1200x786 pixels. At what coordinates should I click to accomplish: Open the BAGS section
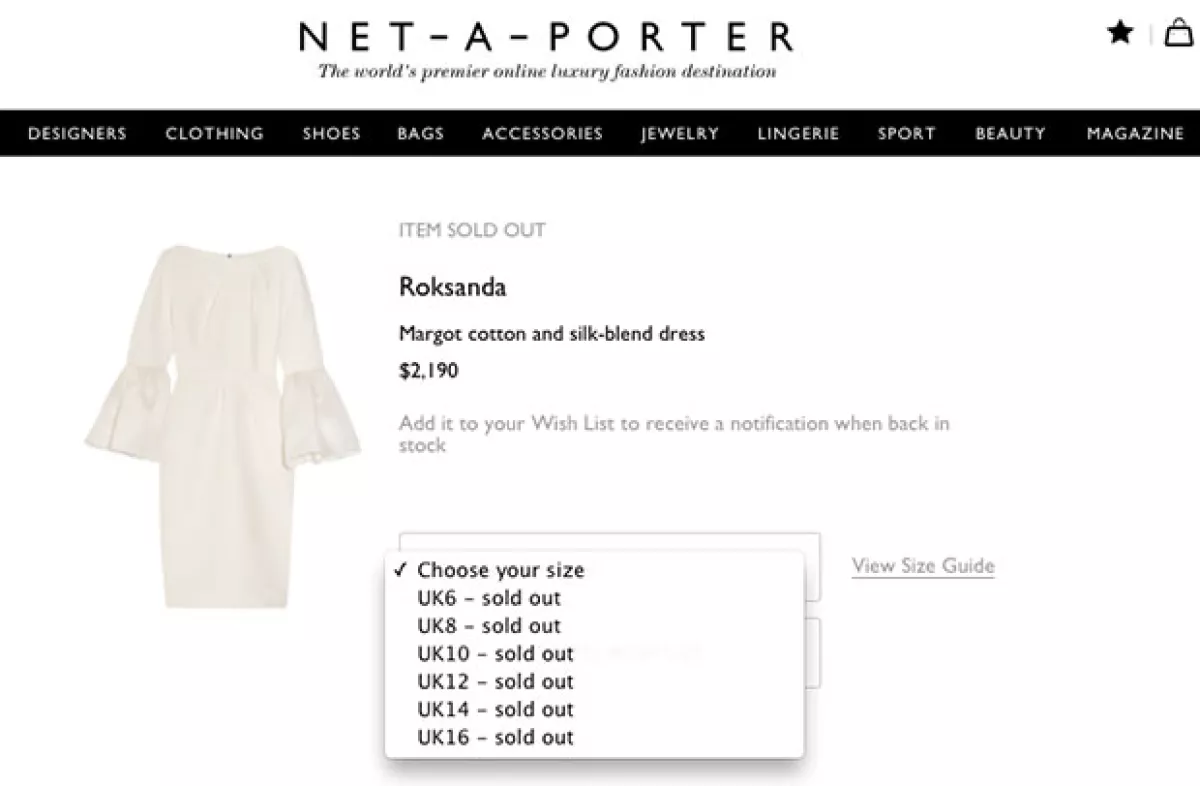(420, 133)
